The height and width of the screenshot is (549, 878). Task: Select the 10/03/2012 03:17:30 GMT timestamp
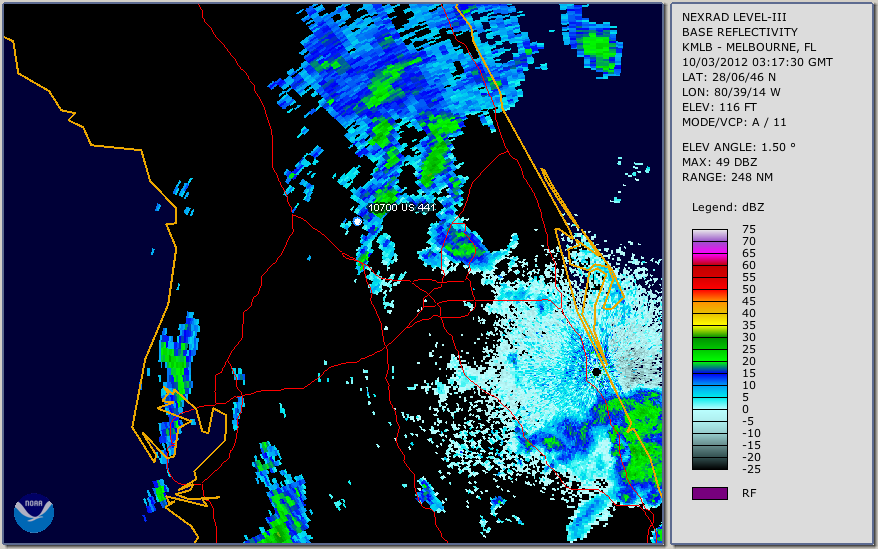(757, 62)
